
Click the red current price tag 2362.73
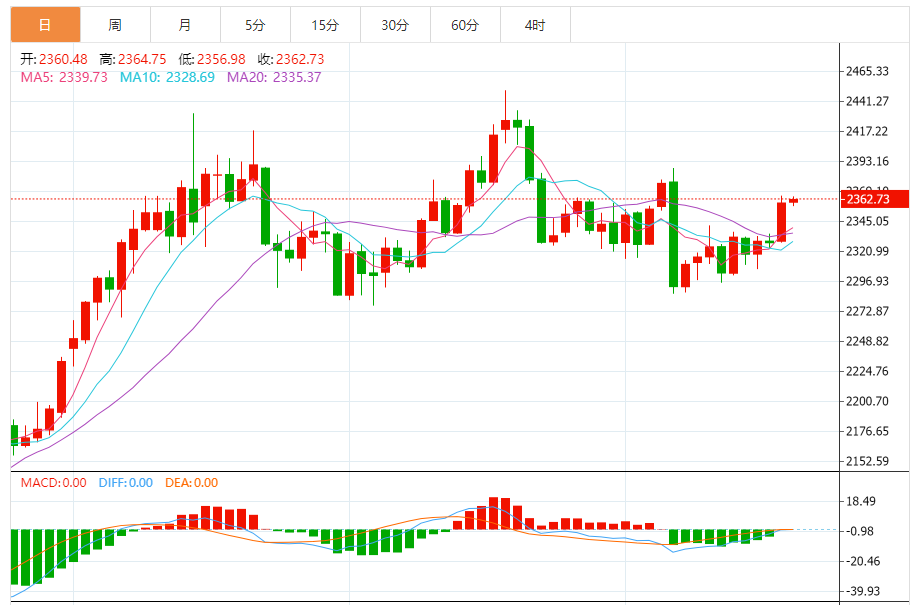pos(875,199)
